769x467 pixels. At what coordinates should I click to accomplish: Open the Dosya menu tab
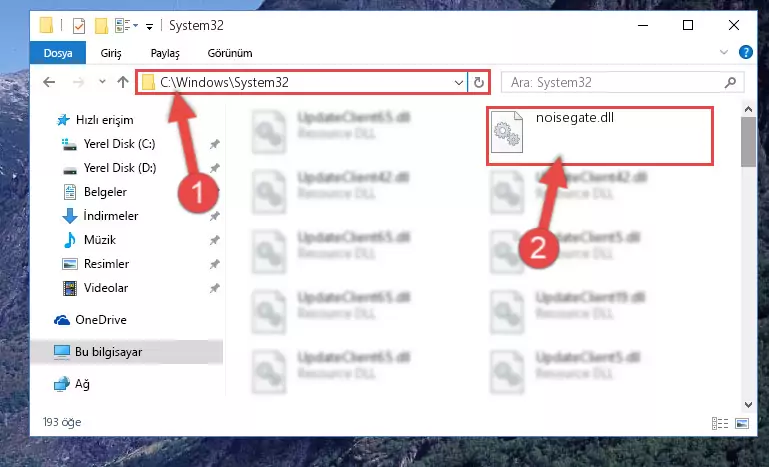(x=58, y=53)
